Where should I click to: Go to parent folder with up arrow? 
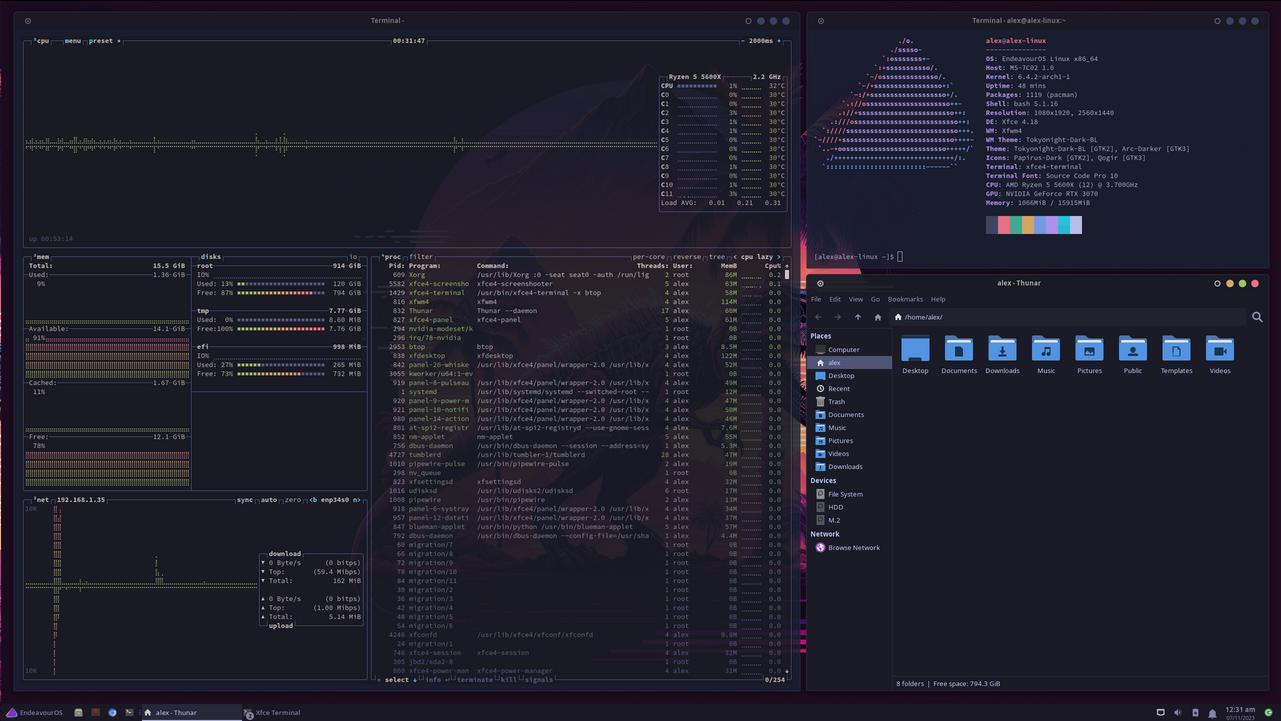click(x=857, y=317)
